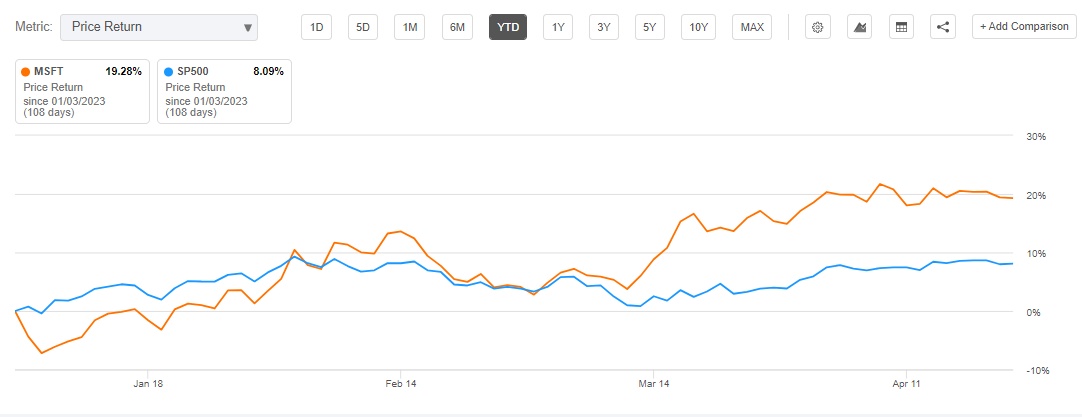Click the orange MSFT color dot
Image resolution: width=1082 pixels, height=417 pixels.
click(25, 72)
